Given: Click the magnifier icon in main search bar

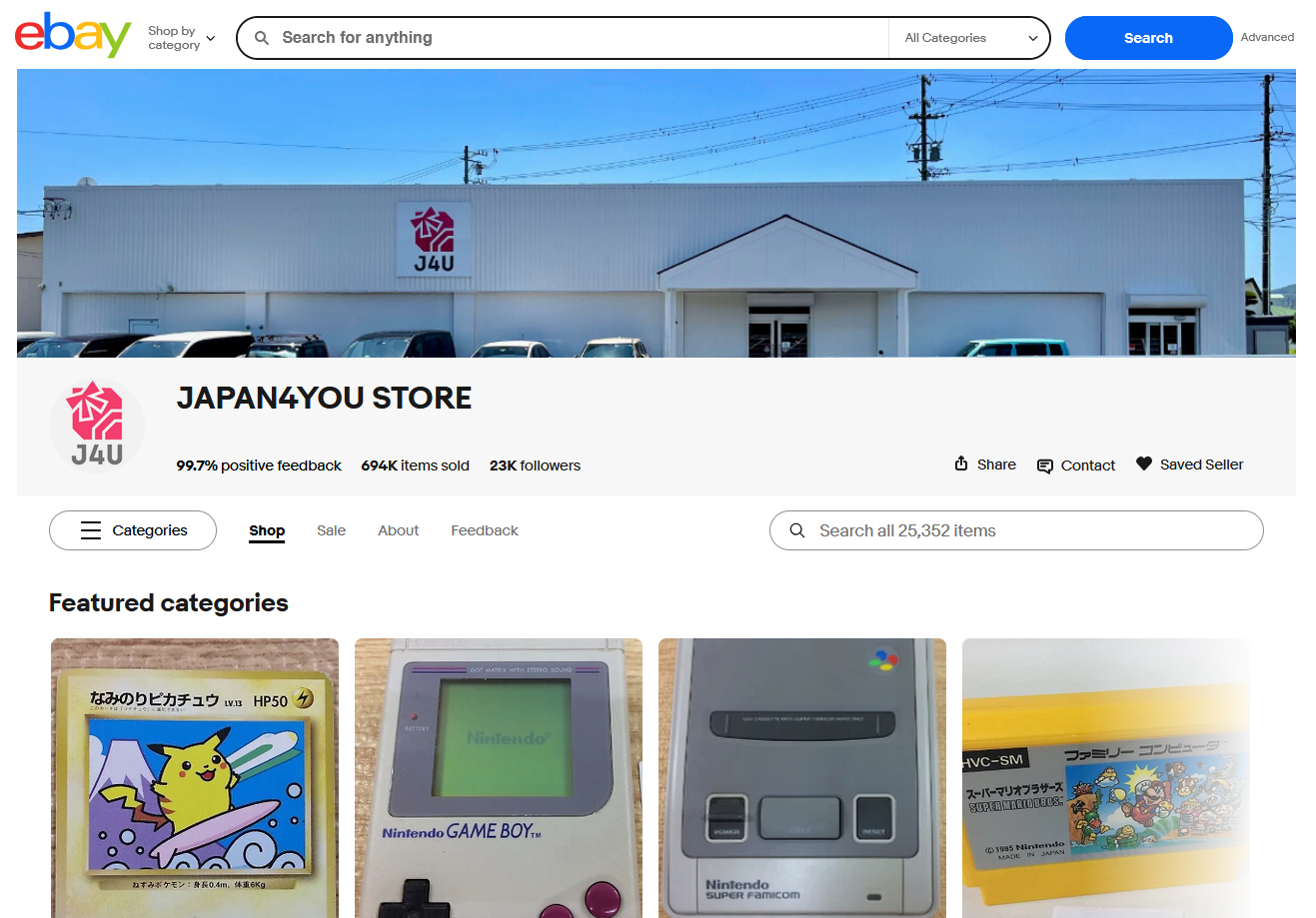Looking at the screenshot, I should [262, 38].
